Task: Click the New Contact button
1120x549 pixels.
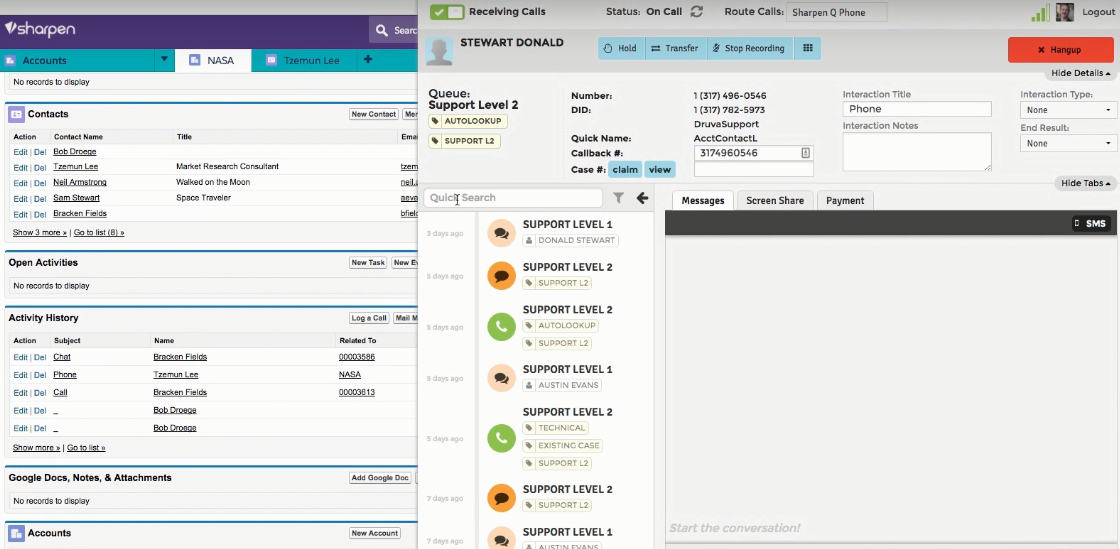Action: point(374,114)
